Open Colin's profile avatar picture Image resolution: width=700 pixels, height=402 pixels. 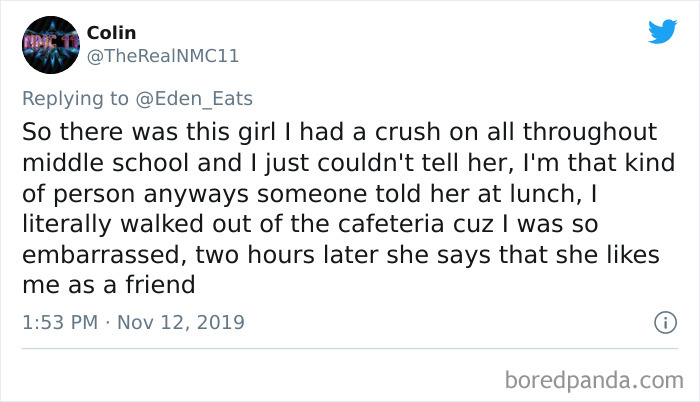(49, 45)
